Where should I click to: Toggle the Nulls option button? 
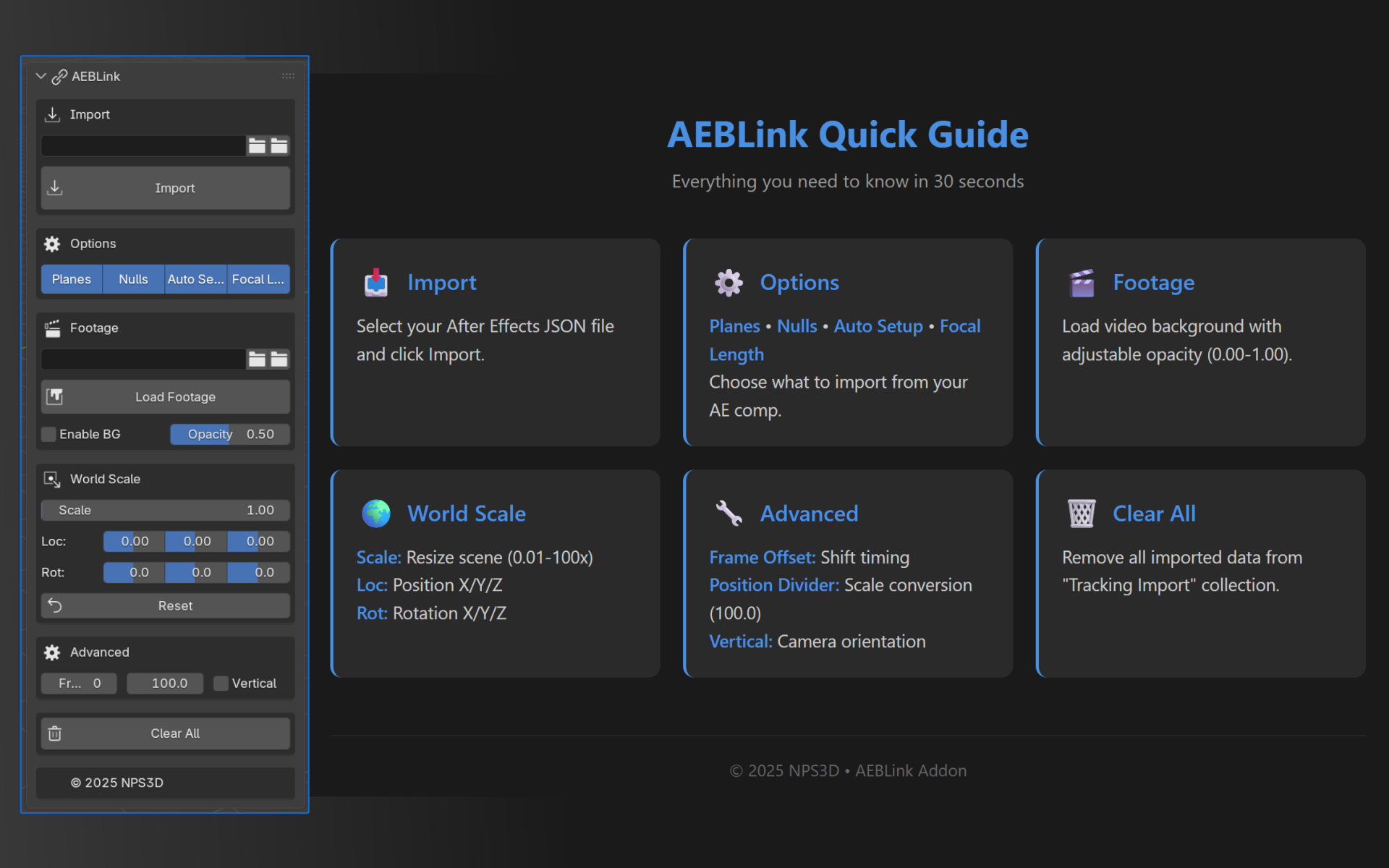coord(133,279)
